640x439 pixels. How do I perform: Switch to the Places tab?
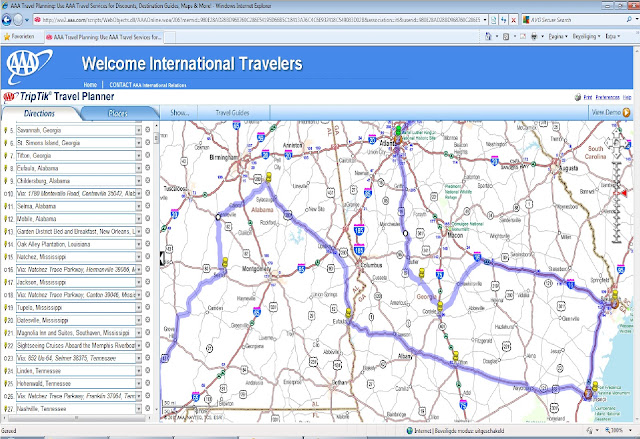[x=118, y=113]
